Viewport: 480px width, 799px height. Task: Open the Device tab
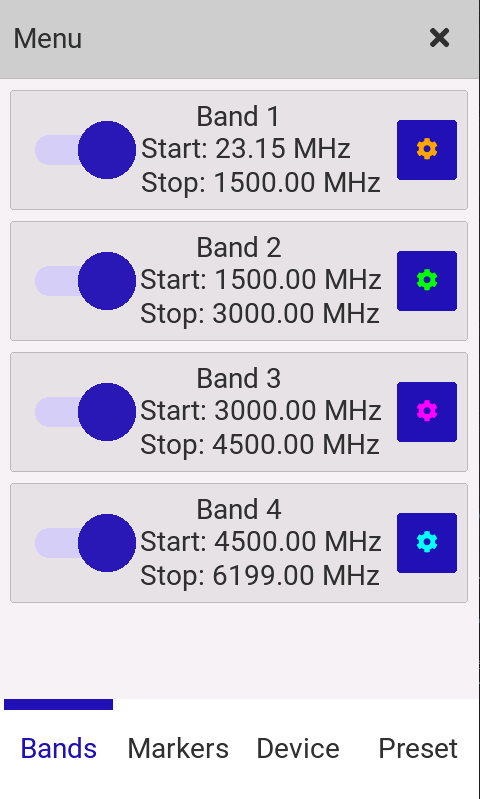pos(298,748)
